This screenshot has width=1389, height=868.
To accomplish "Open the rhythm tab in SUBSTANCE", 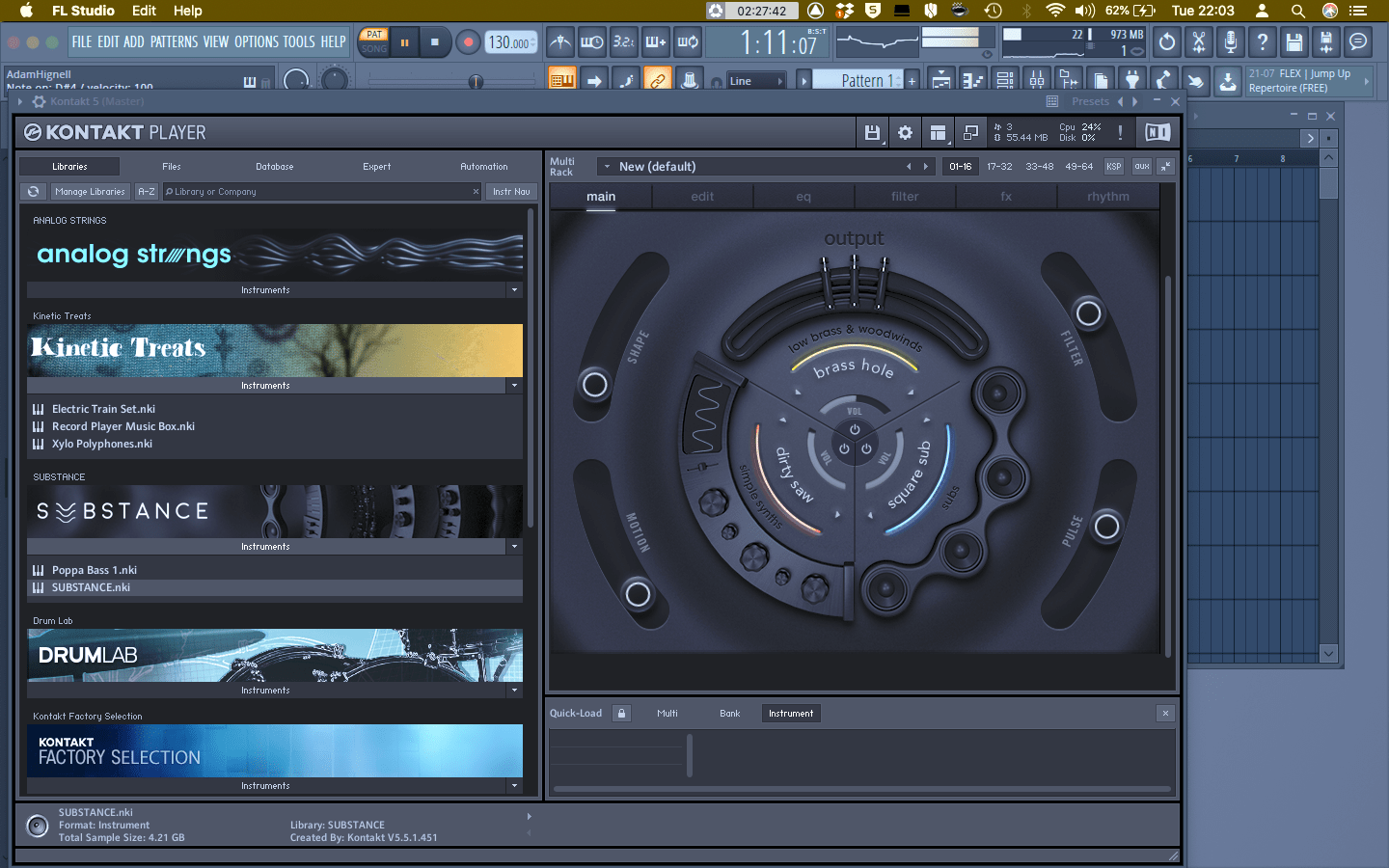I will 1108,197.
